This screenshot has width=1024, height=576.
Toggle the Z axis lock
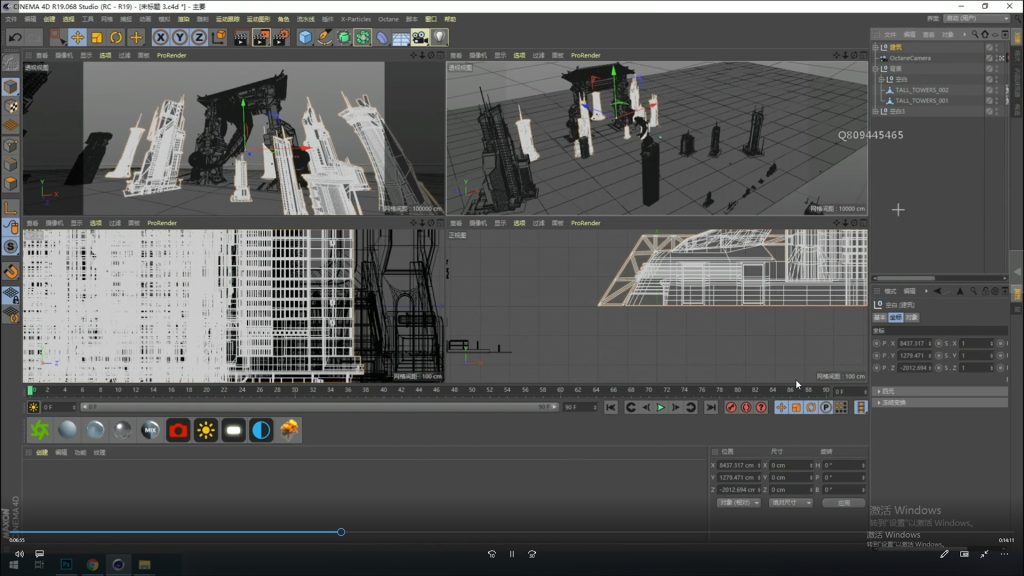(x=199, y=38)
